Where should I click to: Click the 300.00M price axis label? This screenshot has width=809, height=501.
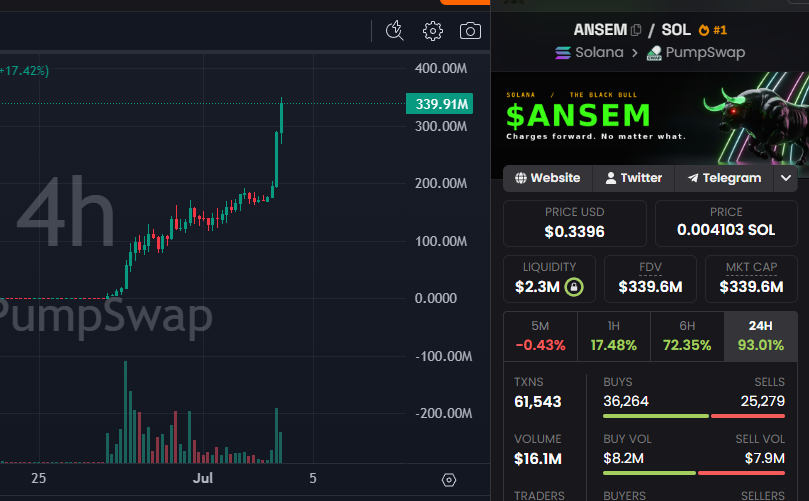tap(441, 126)
